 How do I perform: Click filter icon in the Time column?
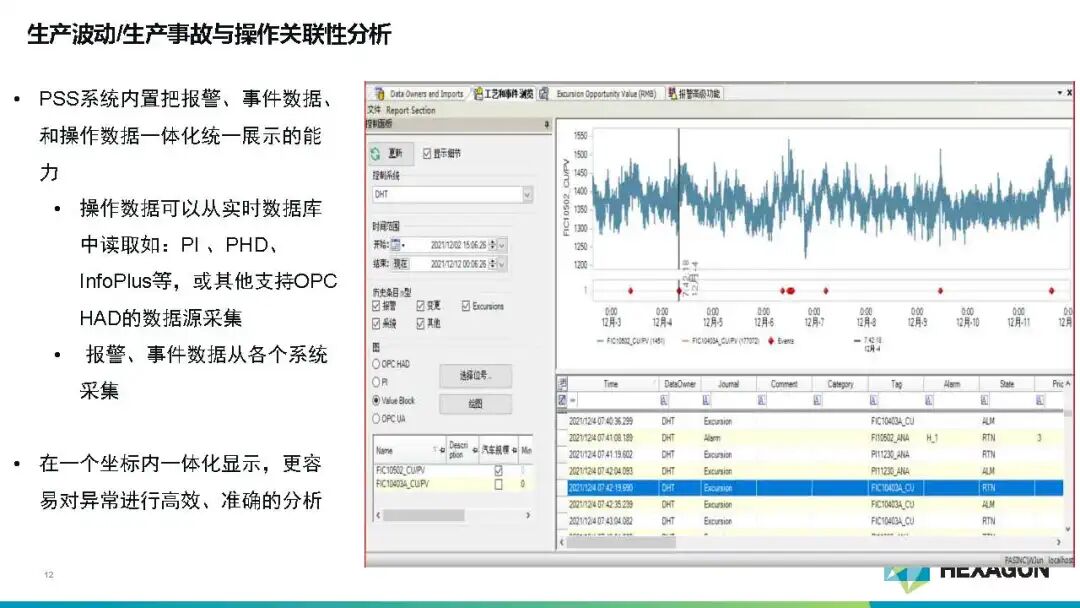point(573,400)
